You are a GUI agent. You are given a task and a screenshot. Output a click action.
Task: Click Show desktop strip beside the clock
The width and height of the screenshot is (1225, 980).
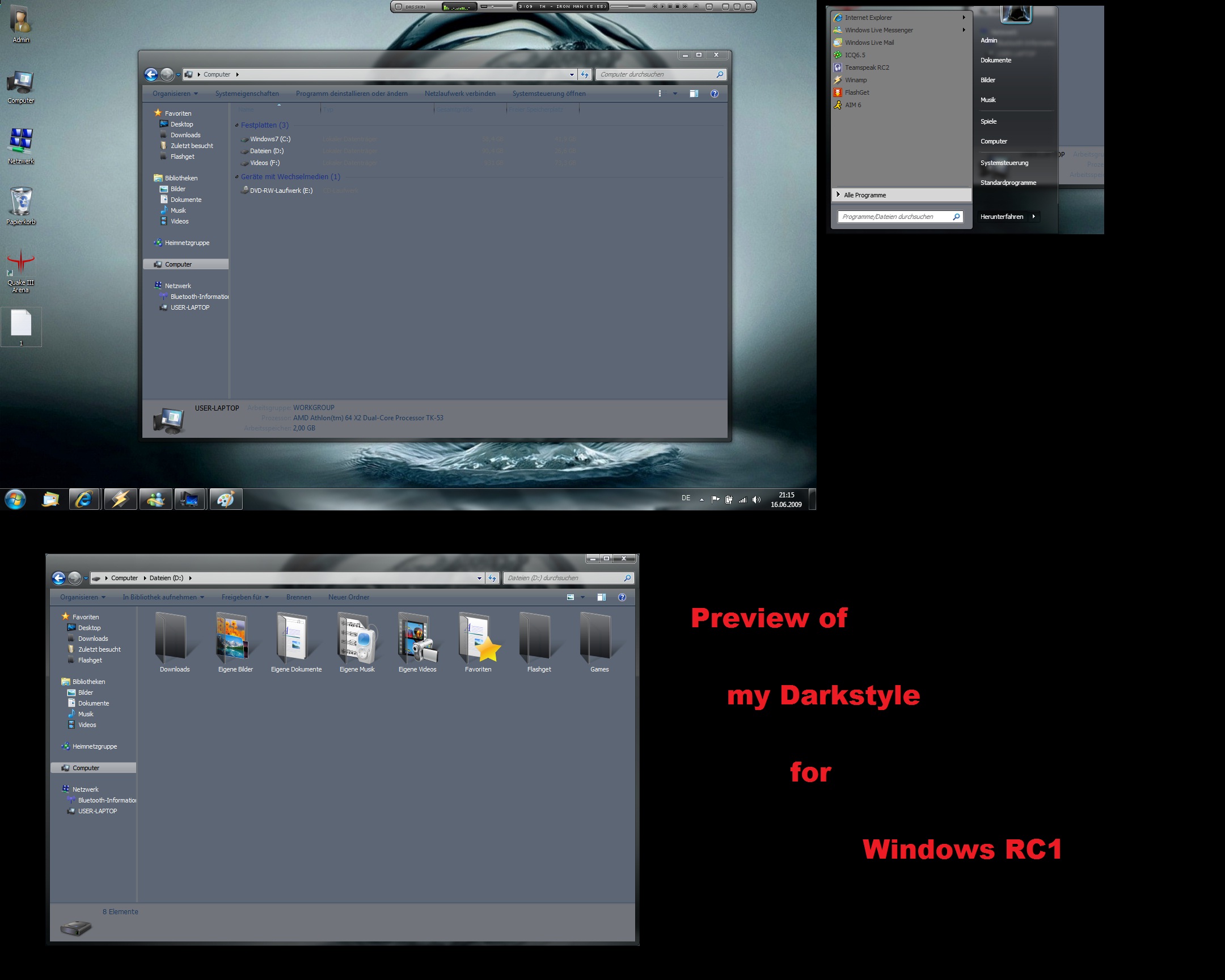(x=813, y=500)
